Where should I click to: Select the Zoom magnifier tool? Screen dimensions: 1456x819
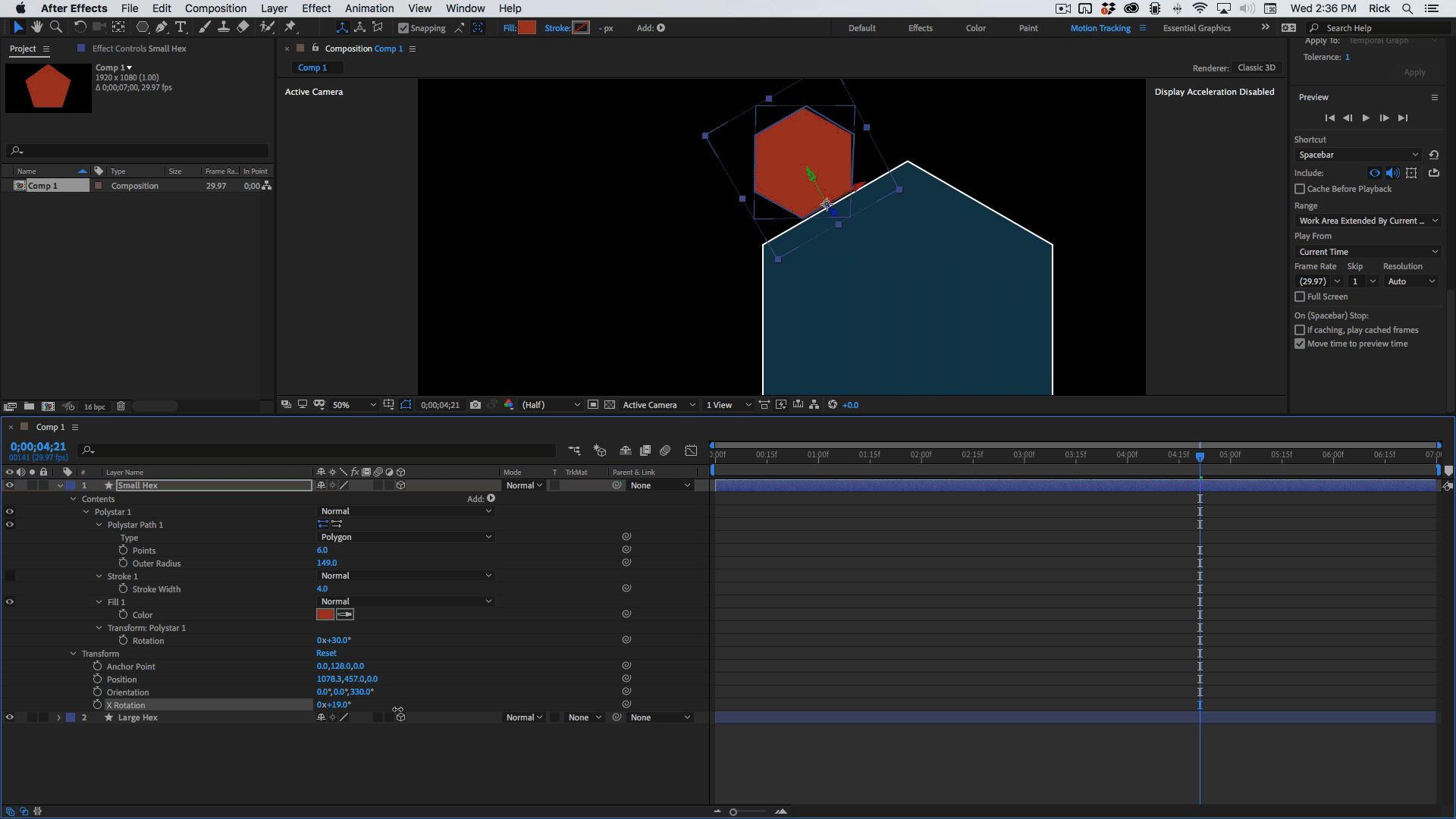55,27
